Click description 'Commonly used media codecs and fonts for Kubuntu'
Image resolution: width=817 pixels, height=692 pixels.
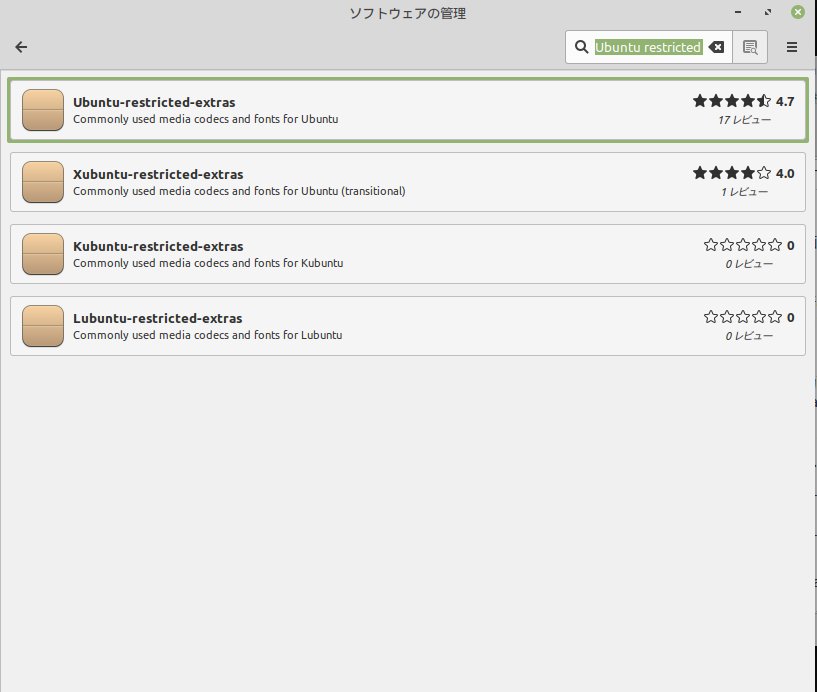(x=208, y=263)
